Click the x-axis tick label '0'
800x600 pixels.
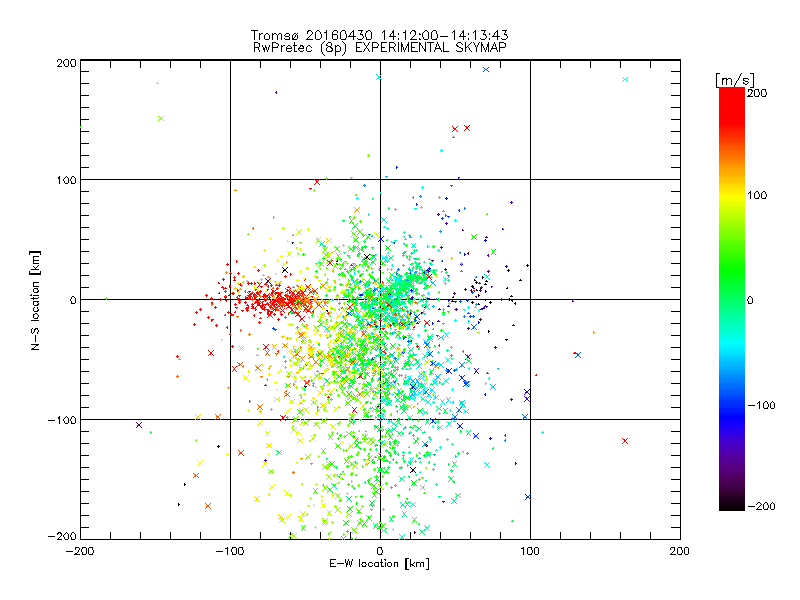click(380, 551)
